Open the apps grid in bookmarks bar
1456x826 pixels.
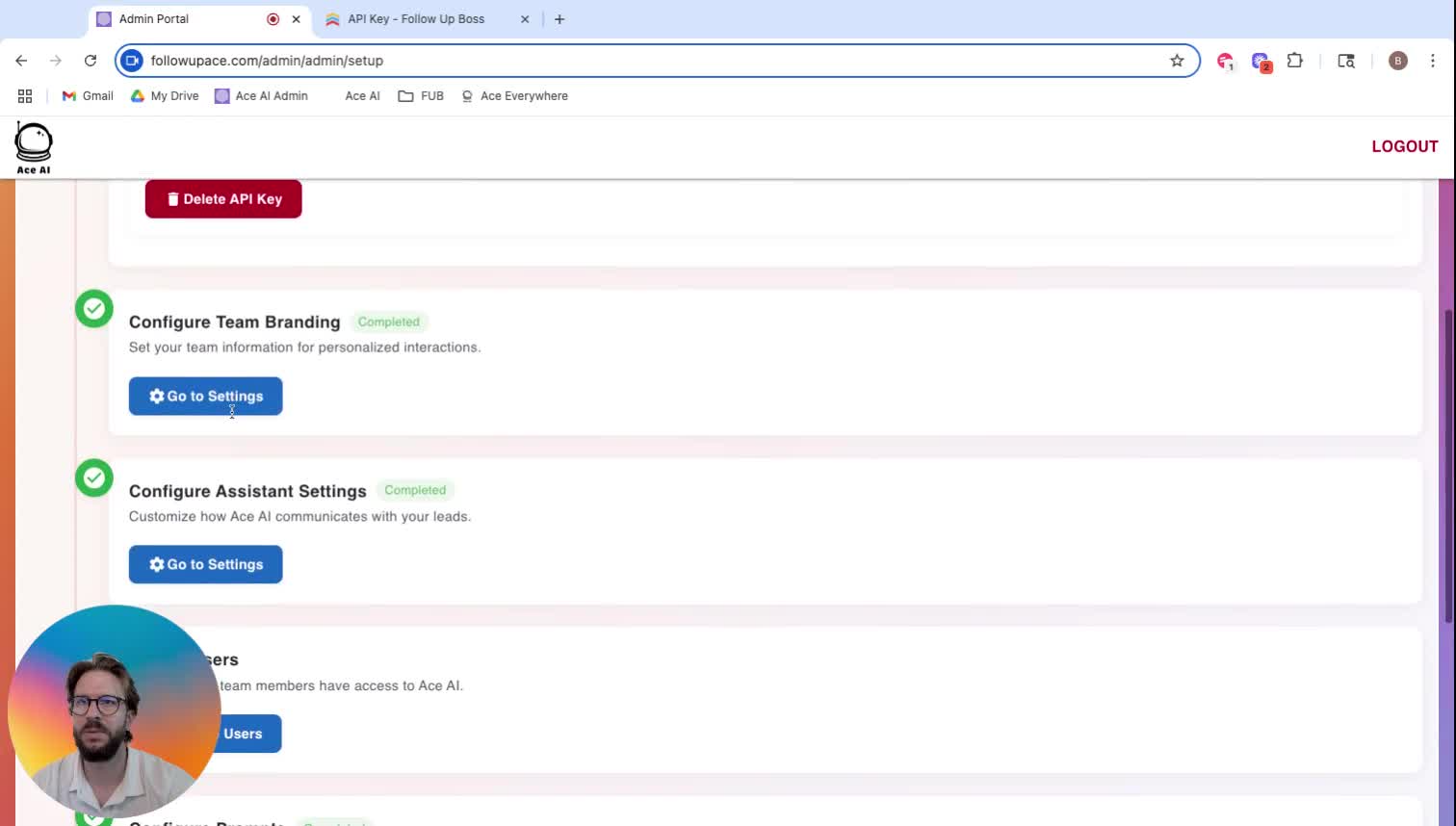click(x=25, y=96)
